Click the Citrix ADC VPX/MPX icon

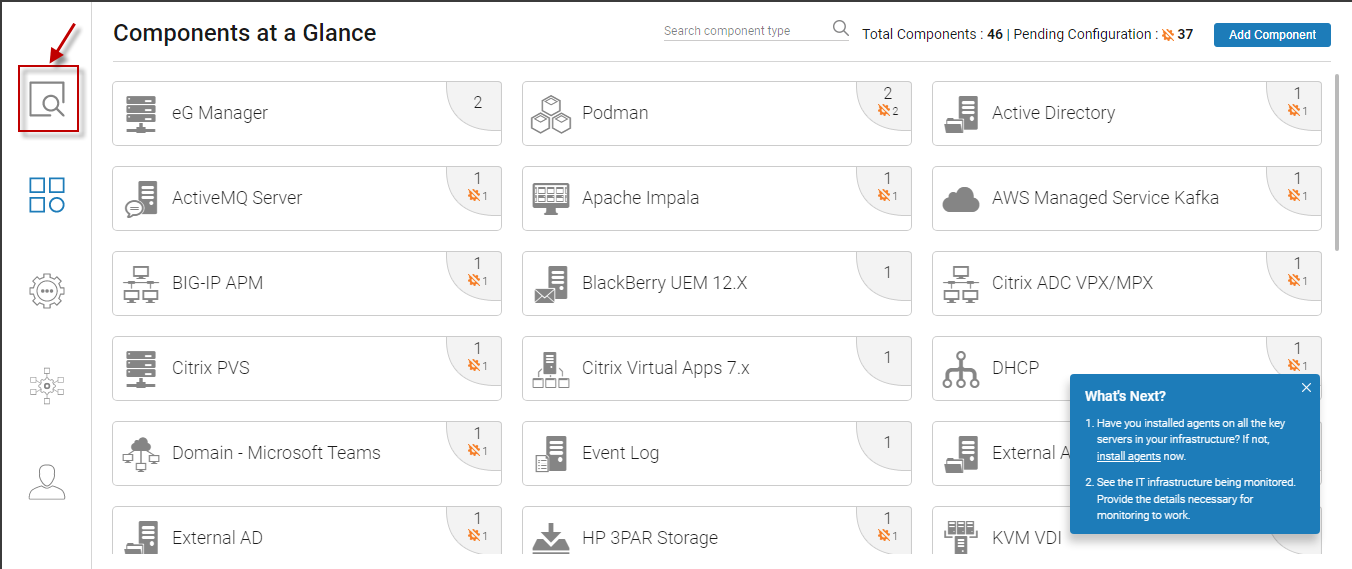(961, 283)
